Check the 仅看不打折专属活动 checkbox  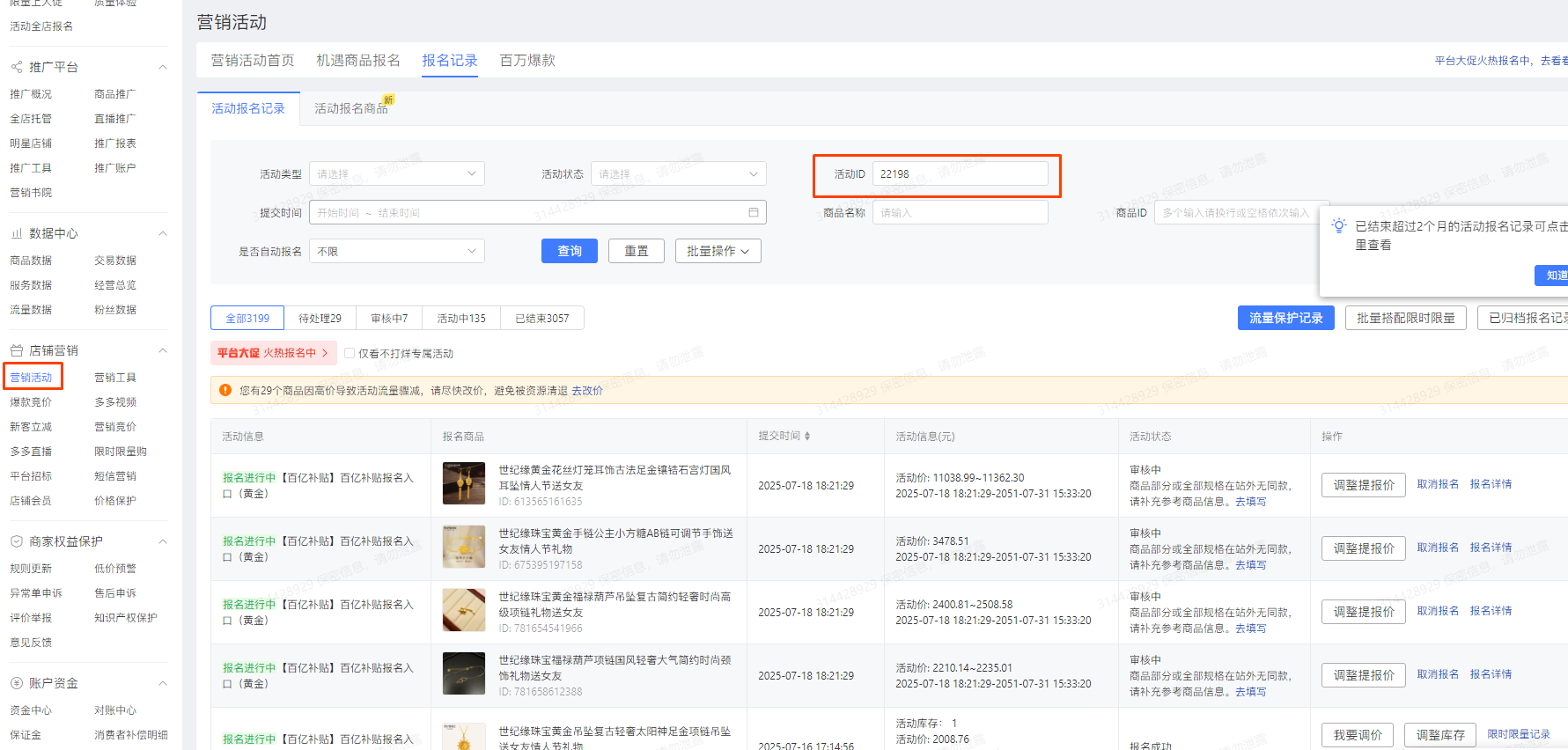click(x=350, y=353)
